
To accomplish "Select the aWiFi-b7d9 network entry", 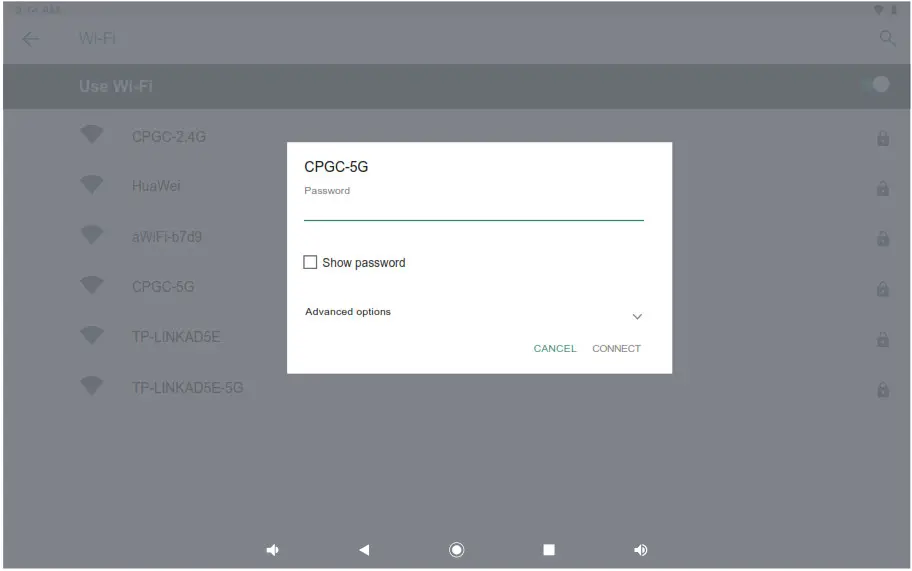I will pyautogui.click(x=167, y=237).
